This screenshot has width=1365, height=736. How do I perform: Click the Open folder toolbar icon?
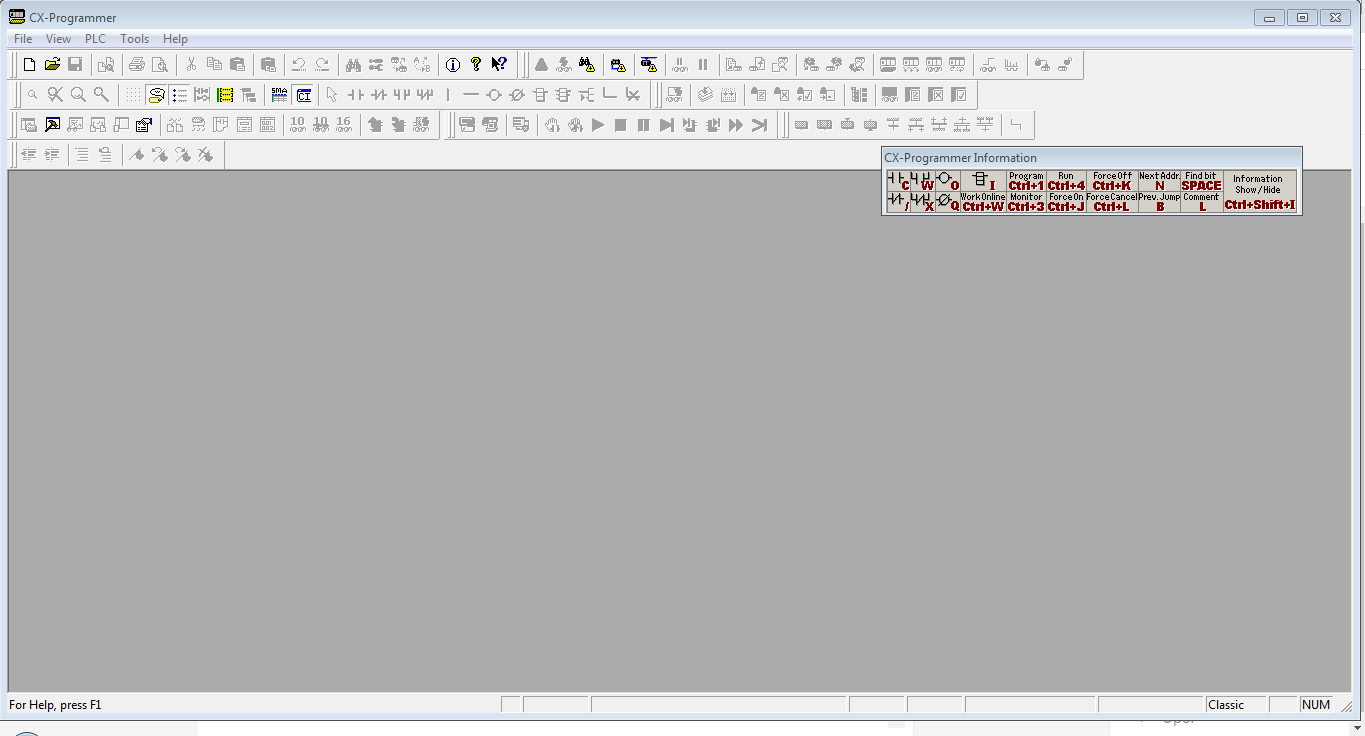(52, 65)
